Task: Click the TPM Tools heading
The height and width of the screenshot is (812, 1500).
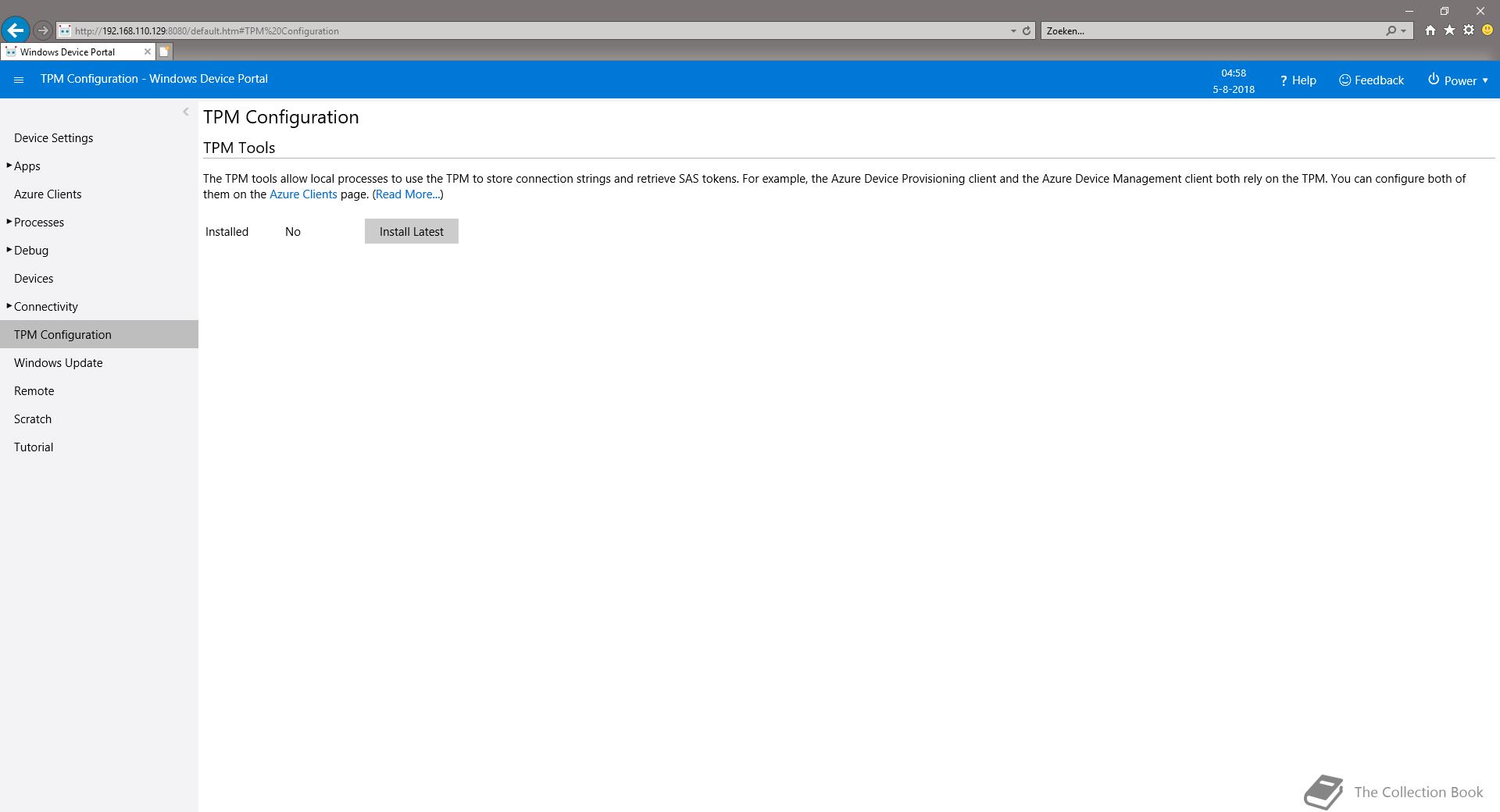Action: (x=239, y=148)
